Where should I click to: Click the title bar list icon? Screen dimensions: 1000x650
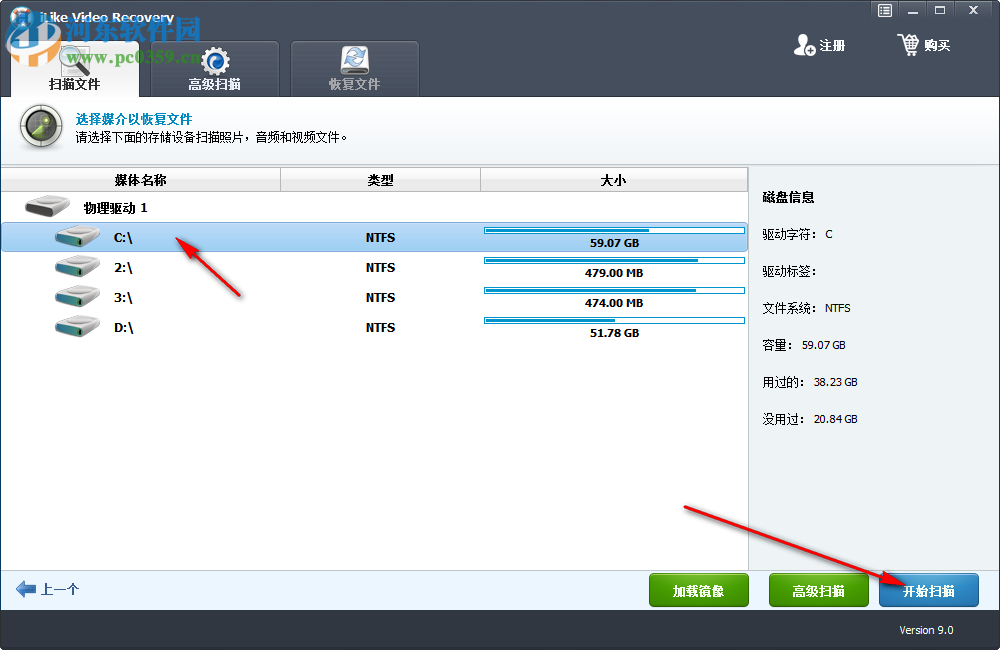coord(884,10)
